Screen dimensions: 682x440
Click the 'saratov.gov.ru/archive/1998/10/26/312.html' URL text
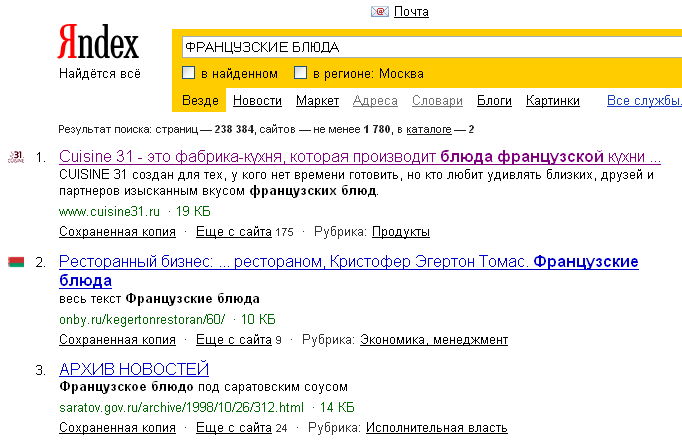[181, 407]
